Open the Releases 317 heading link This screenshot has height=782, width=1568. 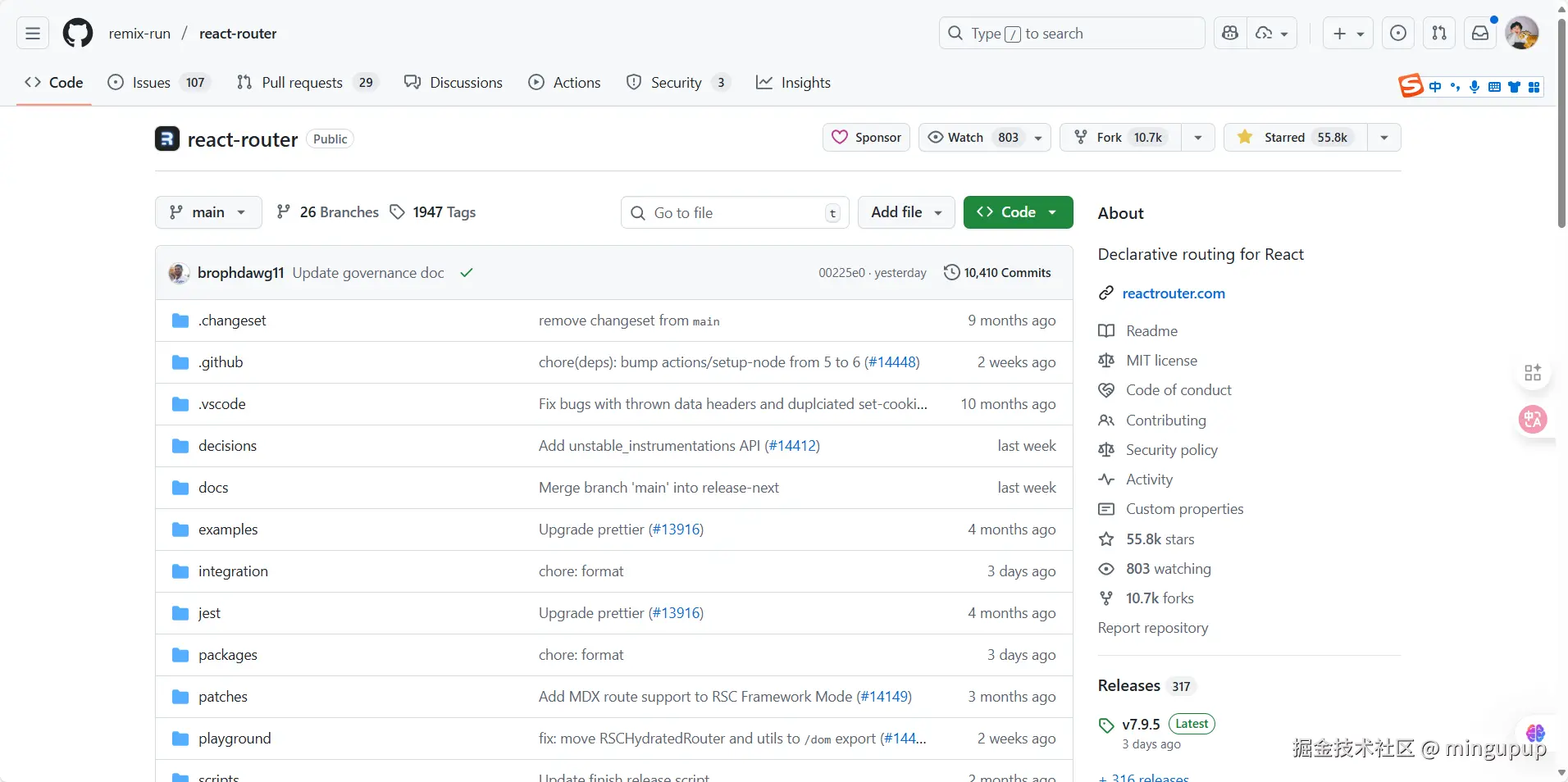(1146, 686)
